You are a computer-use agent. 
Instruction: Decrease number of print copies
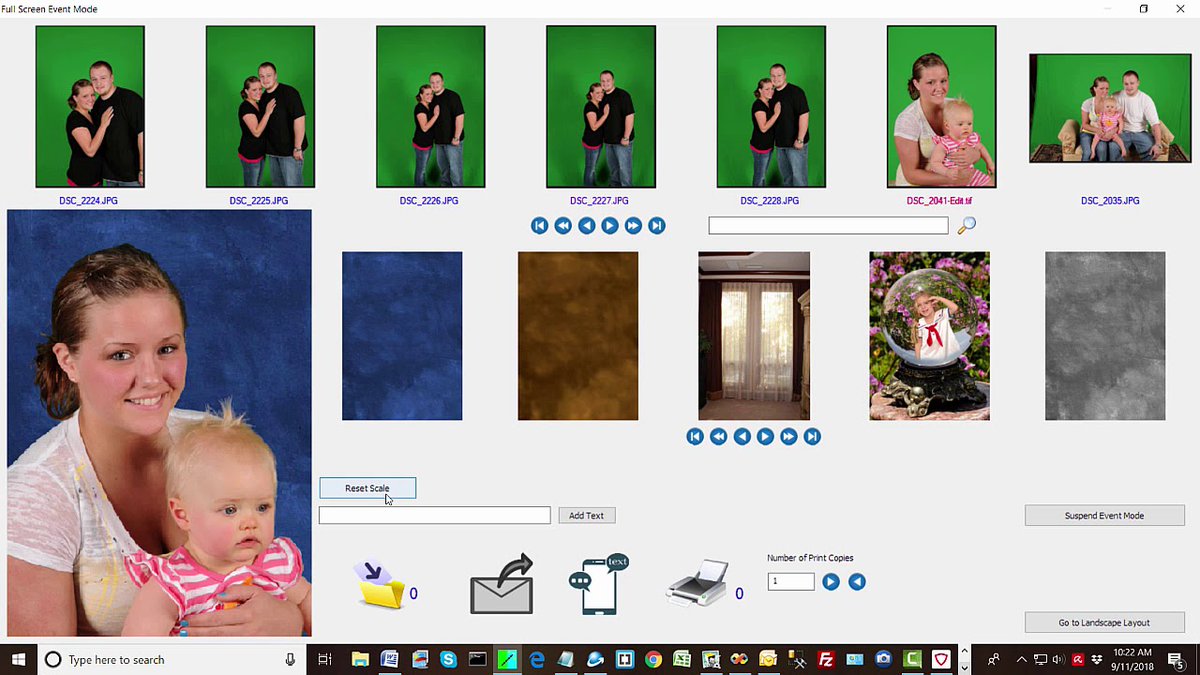(x=857, y=582)
